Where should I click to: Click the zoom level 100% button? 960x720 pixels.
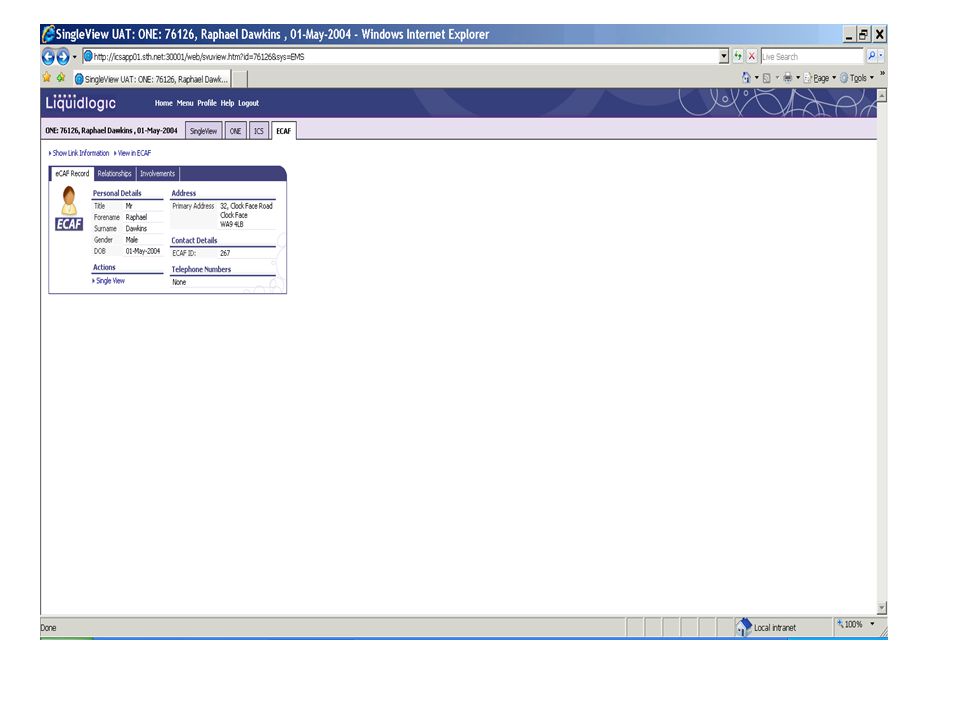tap(849, 624)
